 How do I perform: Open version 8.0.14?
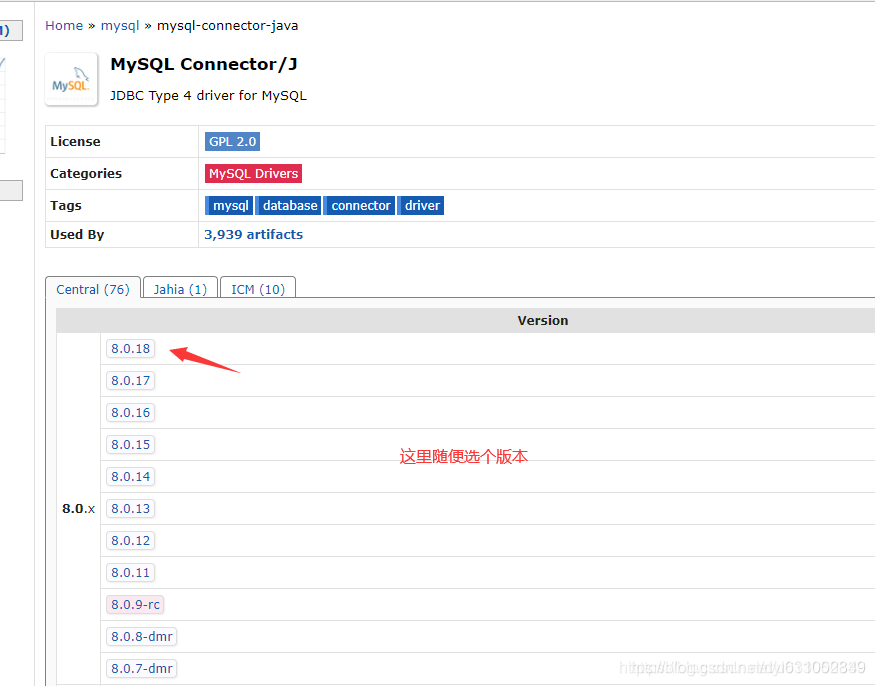point(131,477)
